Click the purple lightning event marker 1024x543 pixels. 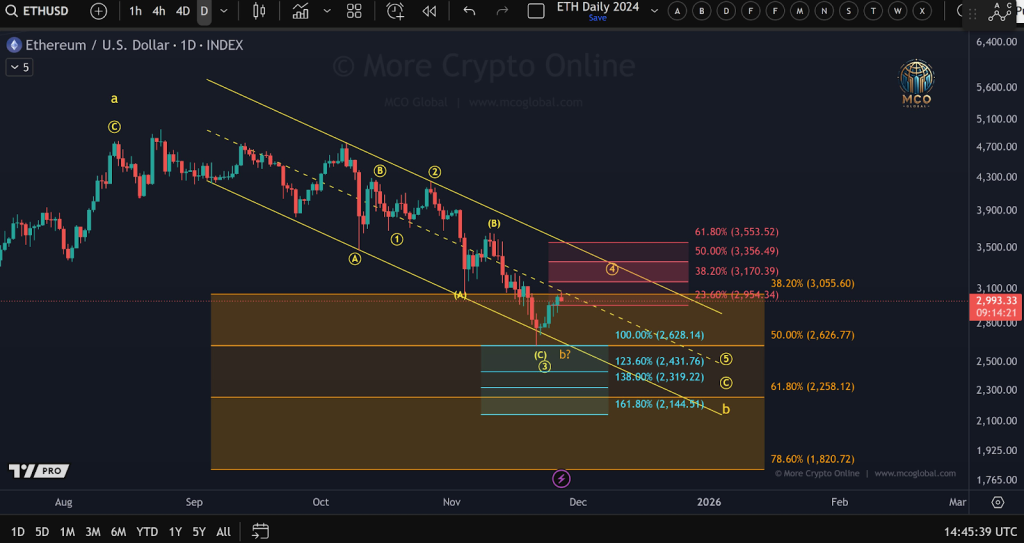click(x=561, y=479)
